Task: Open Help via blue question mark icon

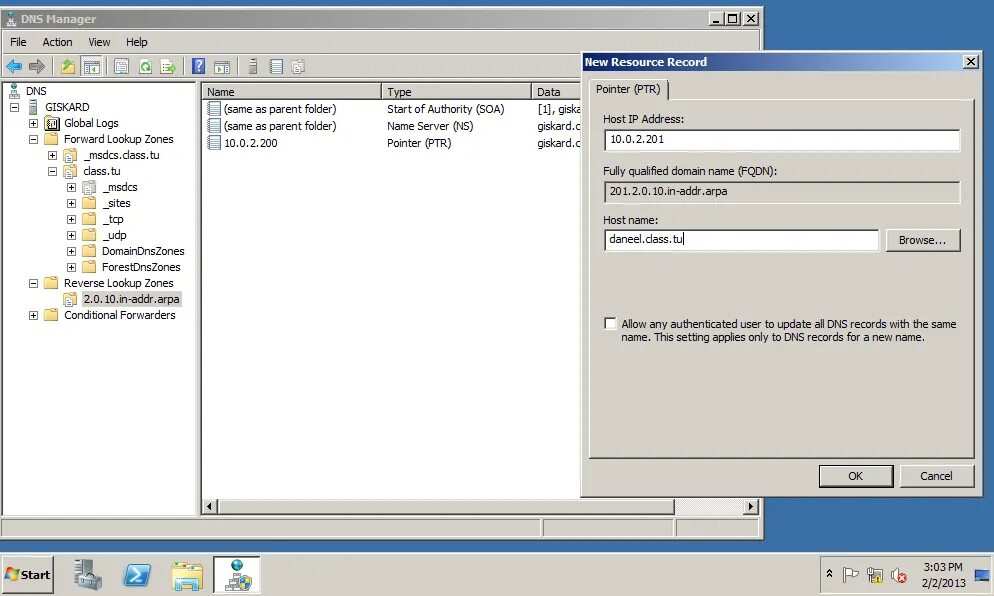Action: 198,66
